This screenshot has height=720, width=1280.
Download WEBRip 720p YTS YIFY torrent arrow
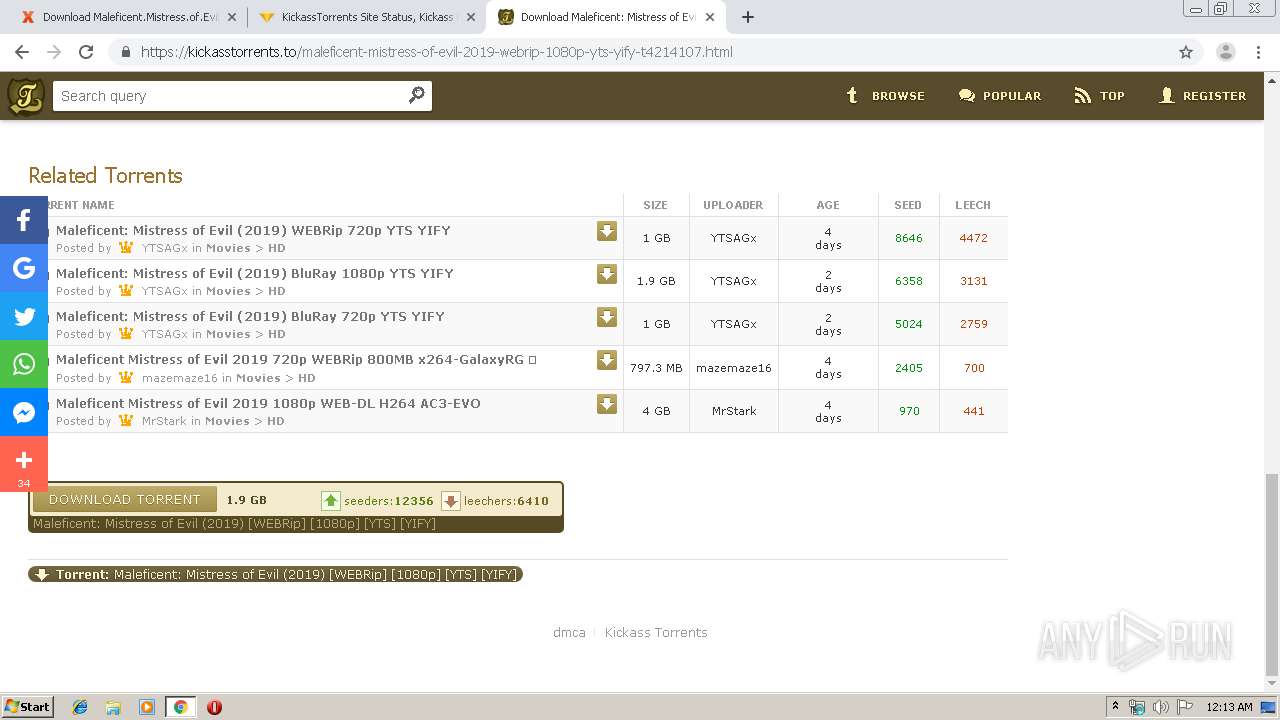[607, 231]
